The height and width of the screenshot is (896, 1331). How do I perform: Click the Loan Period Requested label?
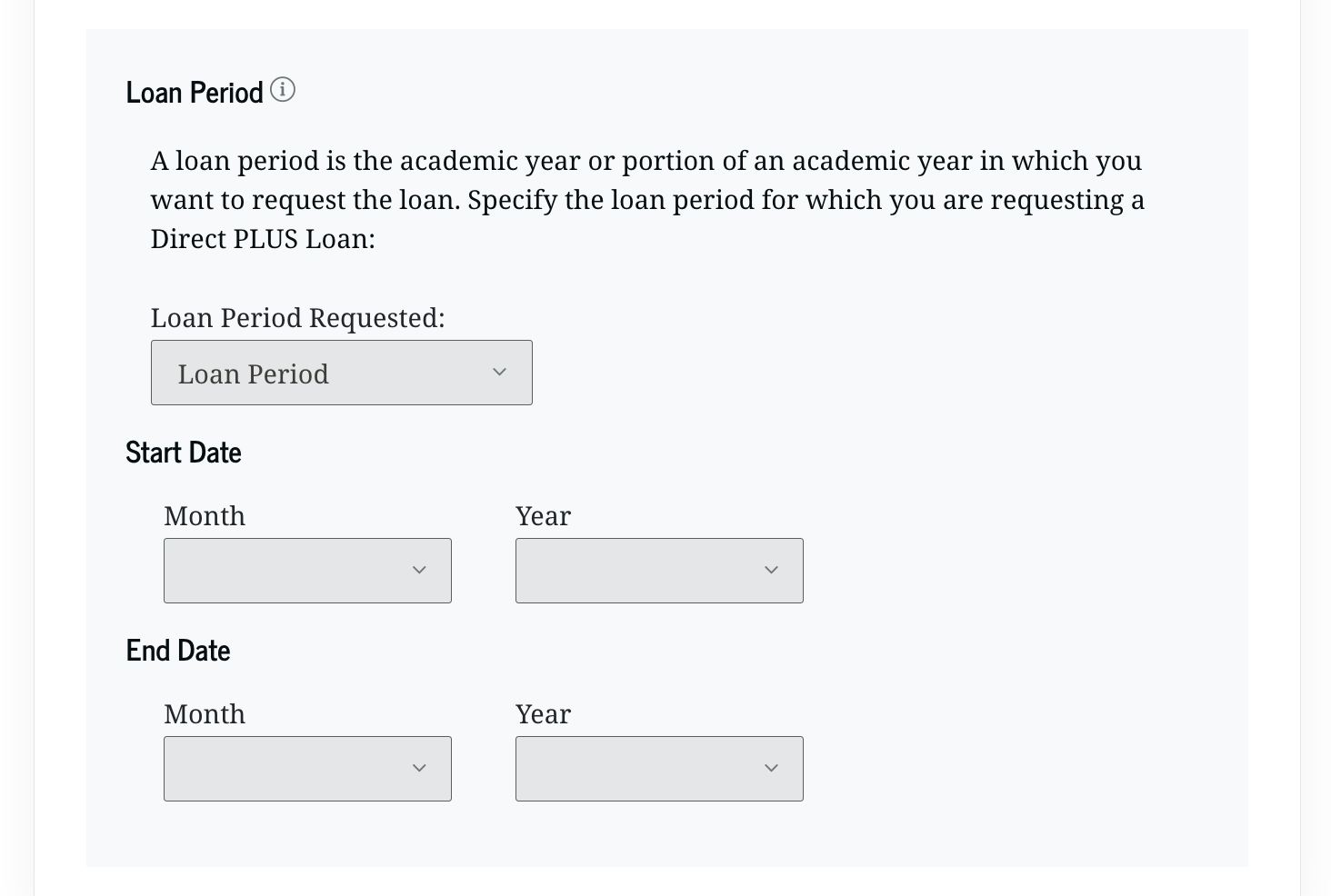click(297, 317)
